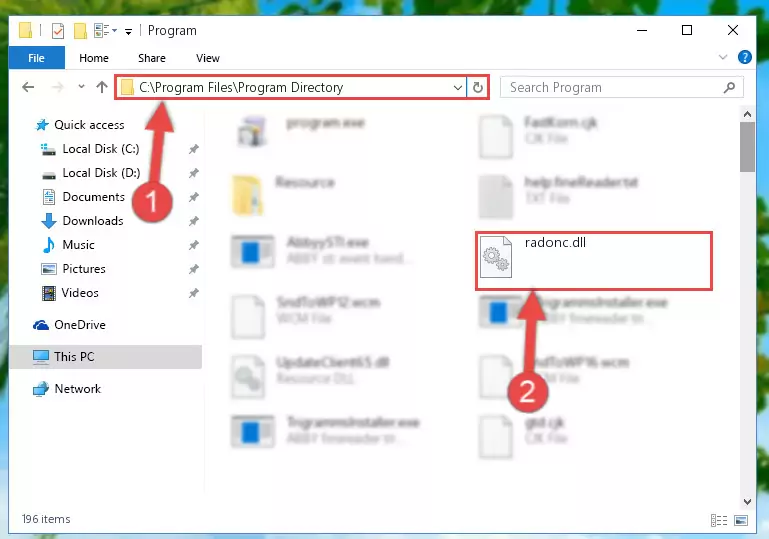Image resolution: width=769 pixels, height=539 pixels.
Task: Click the view layout icon in title bar
Action: tap(102, 30)
